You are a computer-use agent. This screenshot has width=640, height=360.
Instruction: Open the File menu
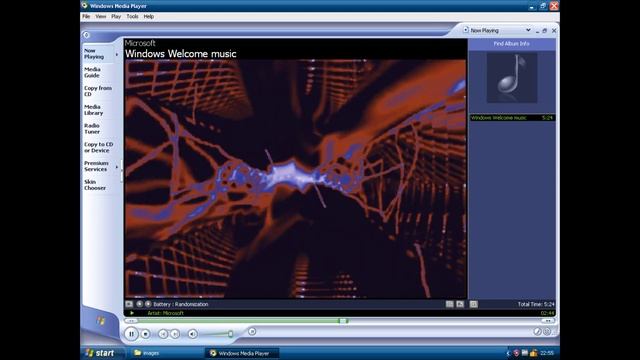(x=86, y=17)
